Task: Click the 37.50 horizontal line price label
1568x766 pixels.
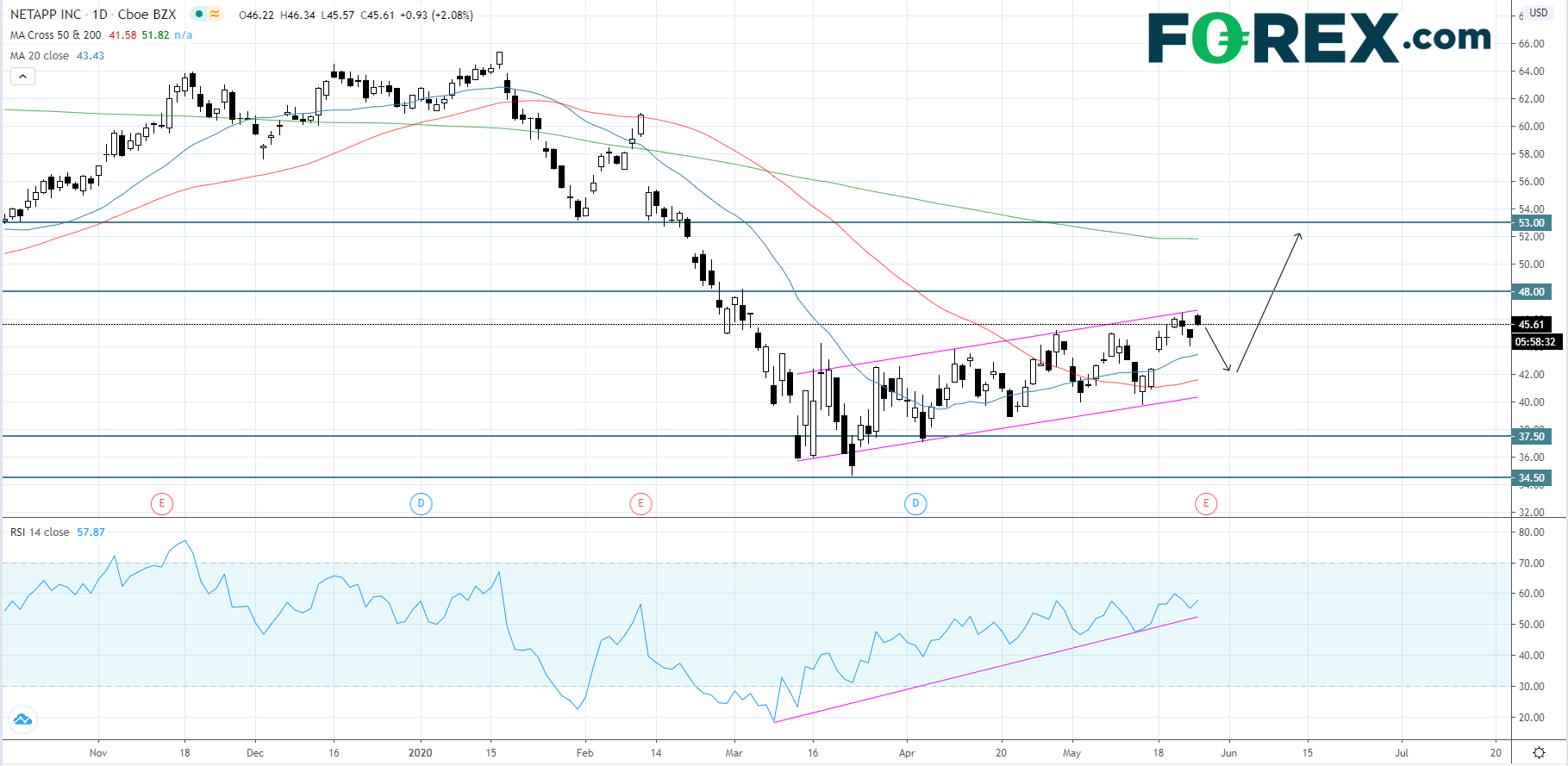Action: (x=1532, y=437)
